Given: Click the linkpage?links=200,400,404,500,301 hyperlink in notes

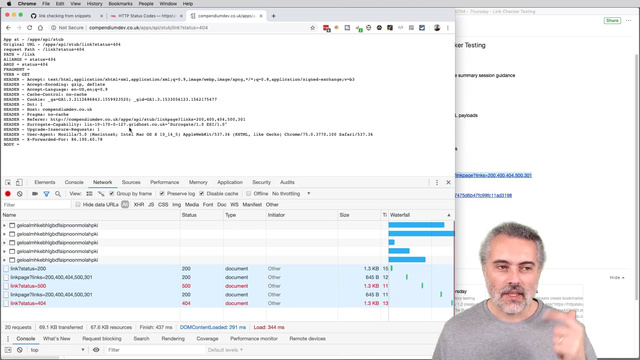Looking at the screenshot, I should 493,175.
